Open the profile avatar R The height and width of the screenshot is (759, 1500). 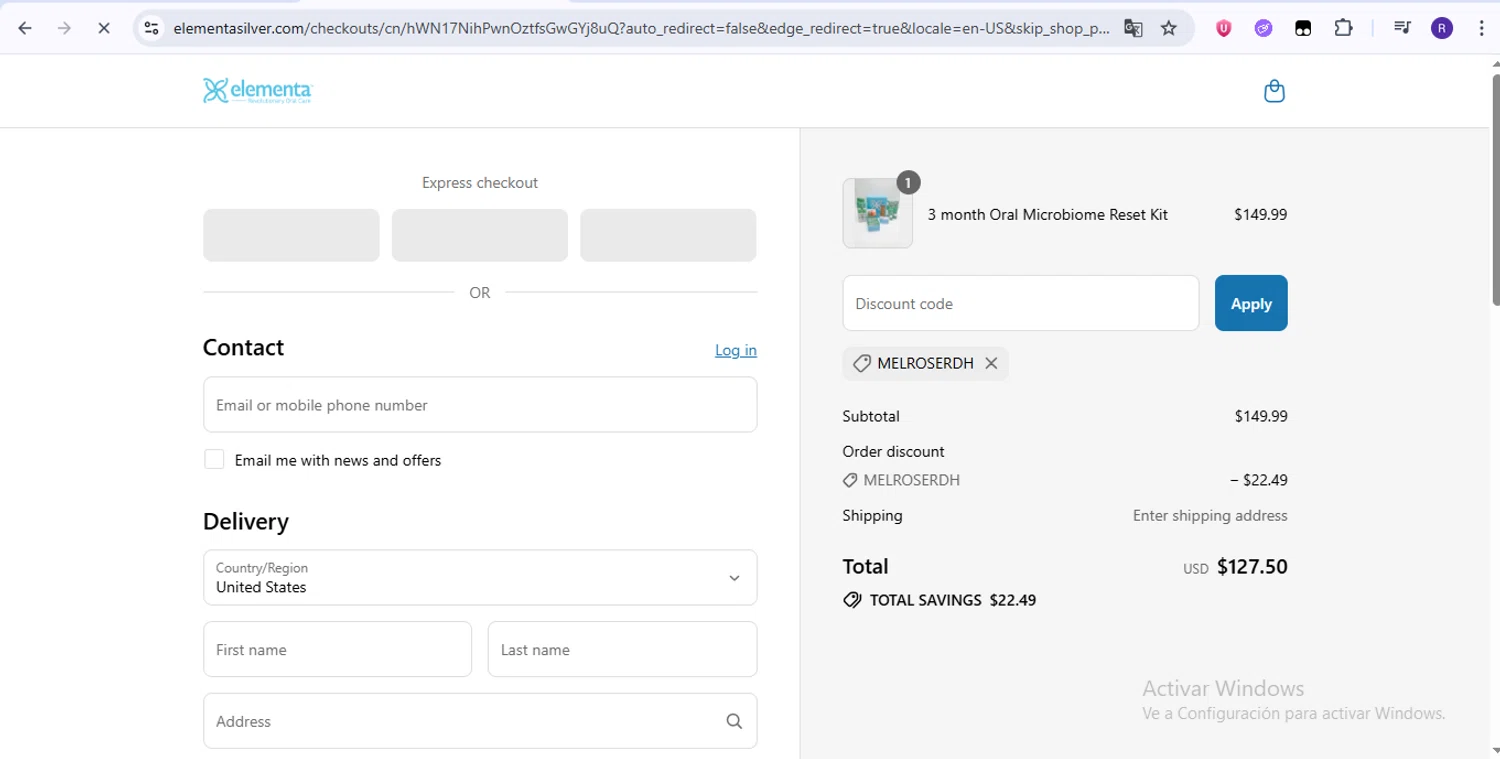pyautogui.click(x=1442, y=28)
